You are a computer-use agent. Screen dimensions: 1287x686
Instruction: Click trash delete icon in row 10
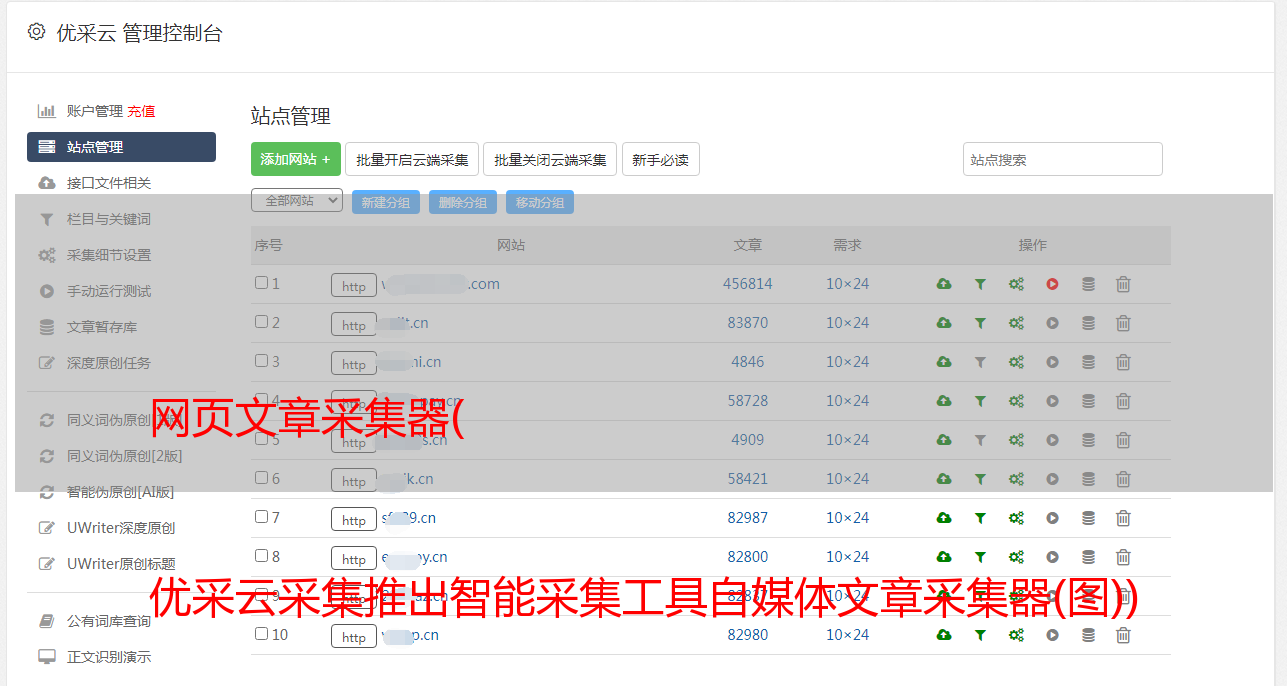point(1123,635)
